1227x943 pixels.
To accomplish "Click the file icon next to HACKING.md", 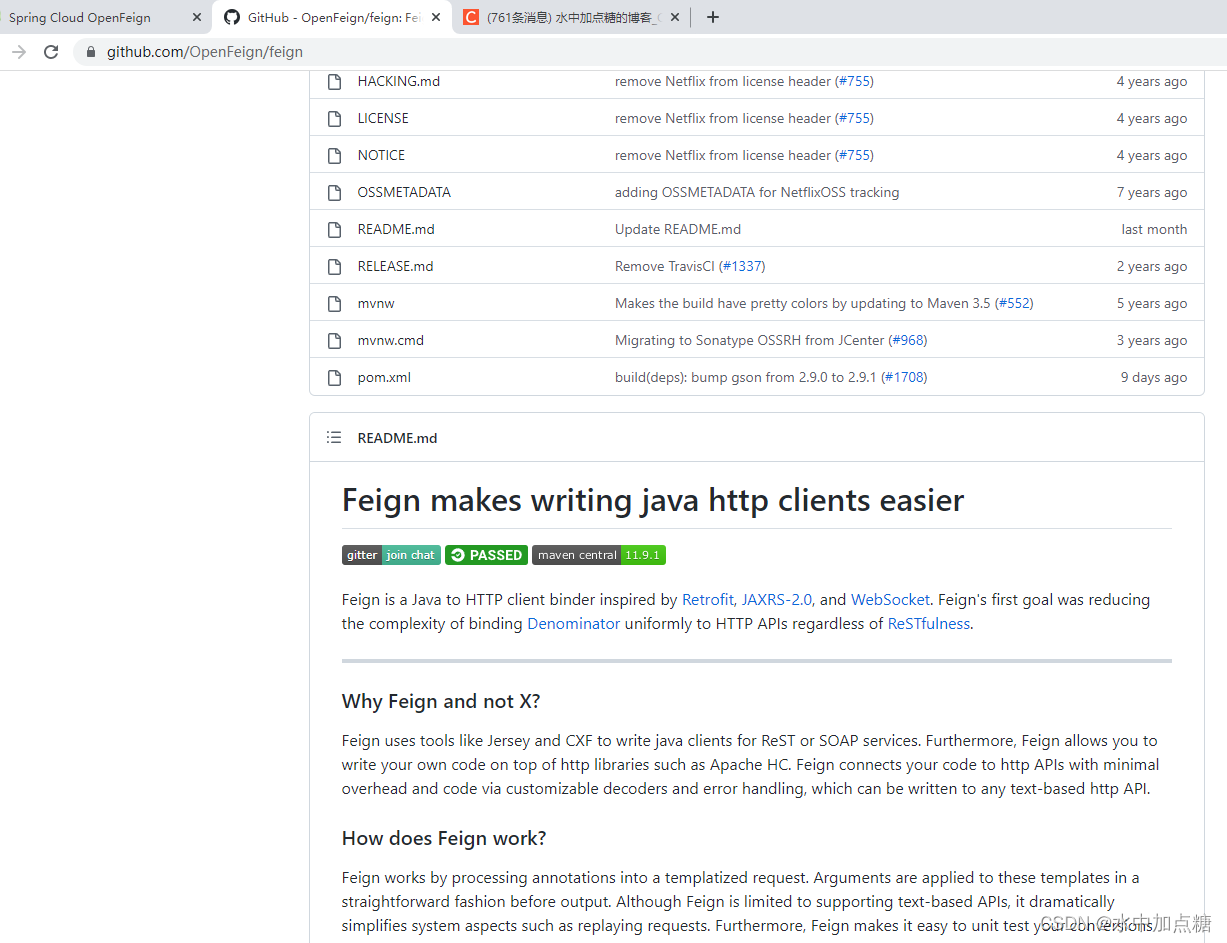I will 335,81.
